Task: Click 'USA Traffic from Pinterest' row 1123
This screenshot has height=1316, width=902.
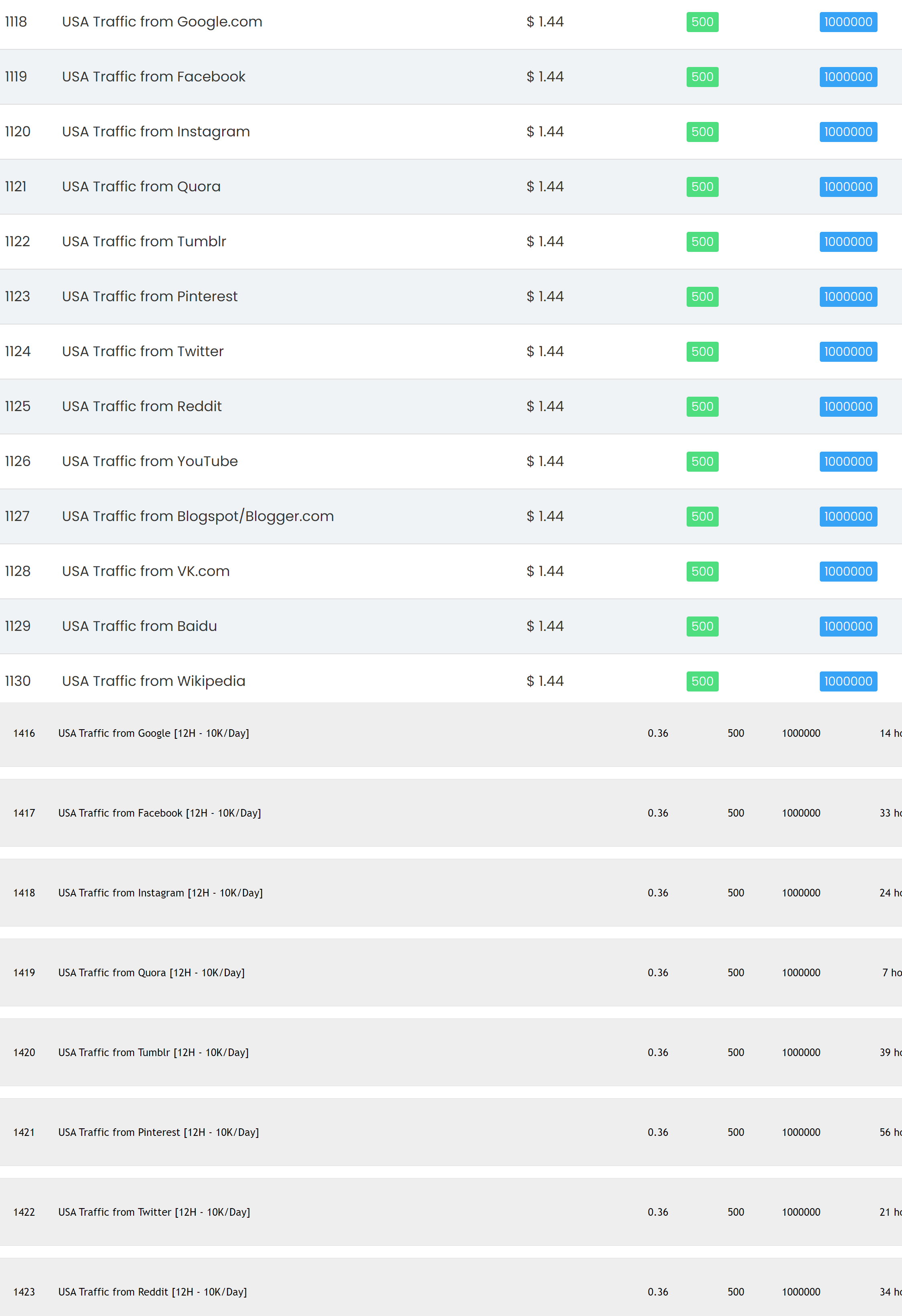Action: [150, 297]
